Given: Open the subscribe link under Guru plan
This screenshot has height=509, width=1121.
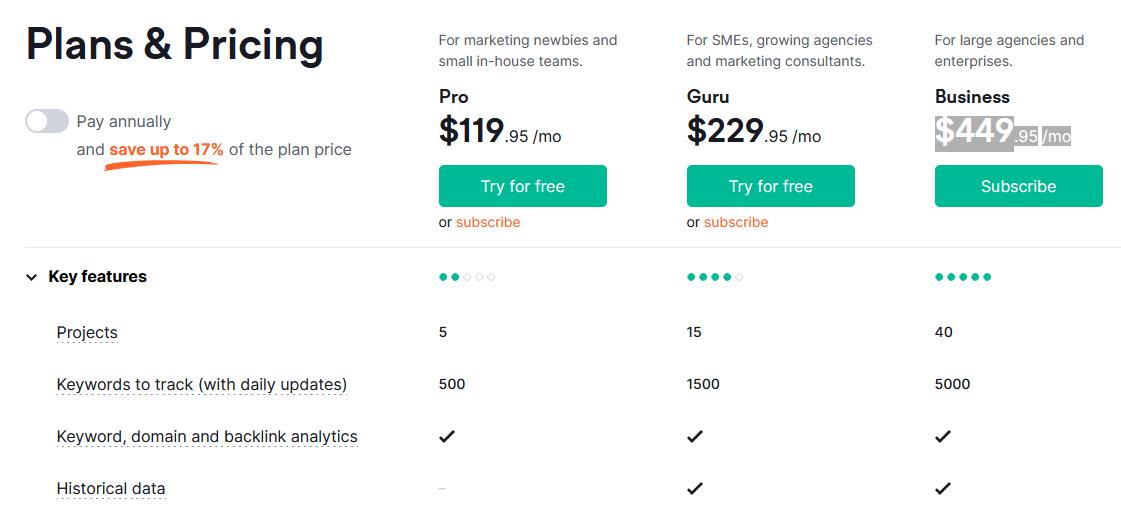Looking at the screenshot, I should pos(736,222).
